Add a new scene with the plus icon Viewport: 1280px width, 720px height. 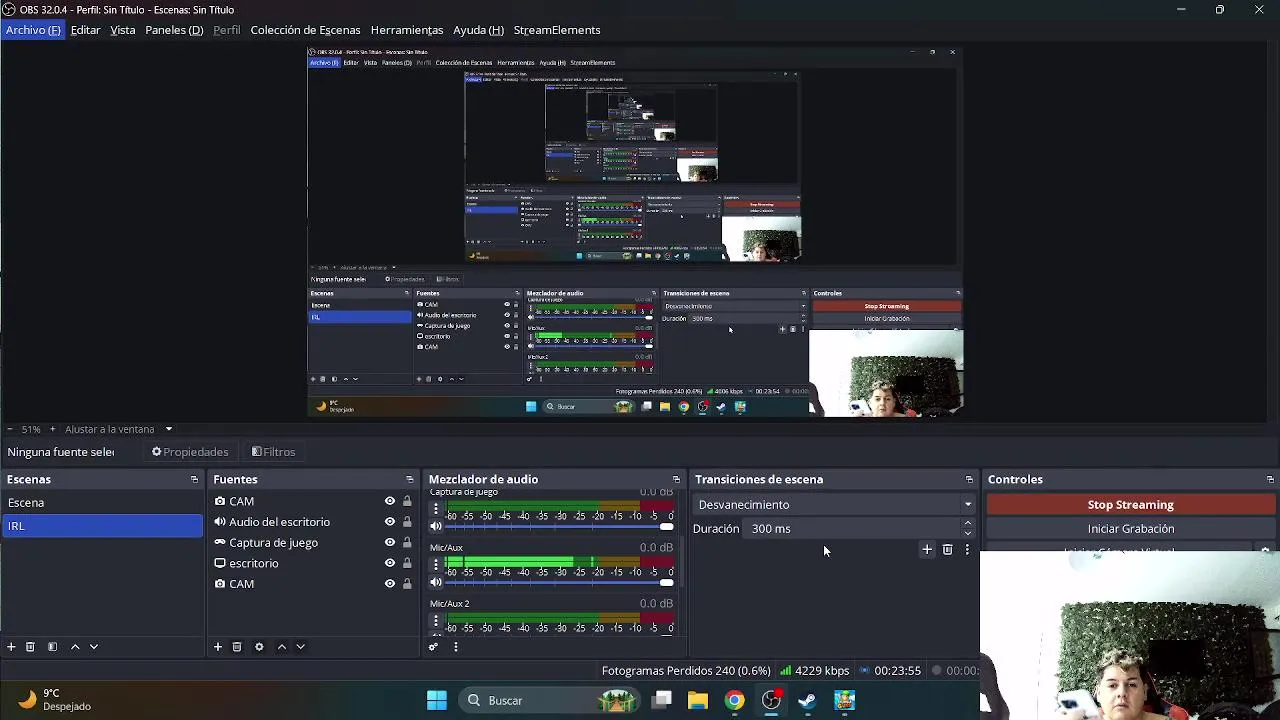(x=11, y=647)
